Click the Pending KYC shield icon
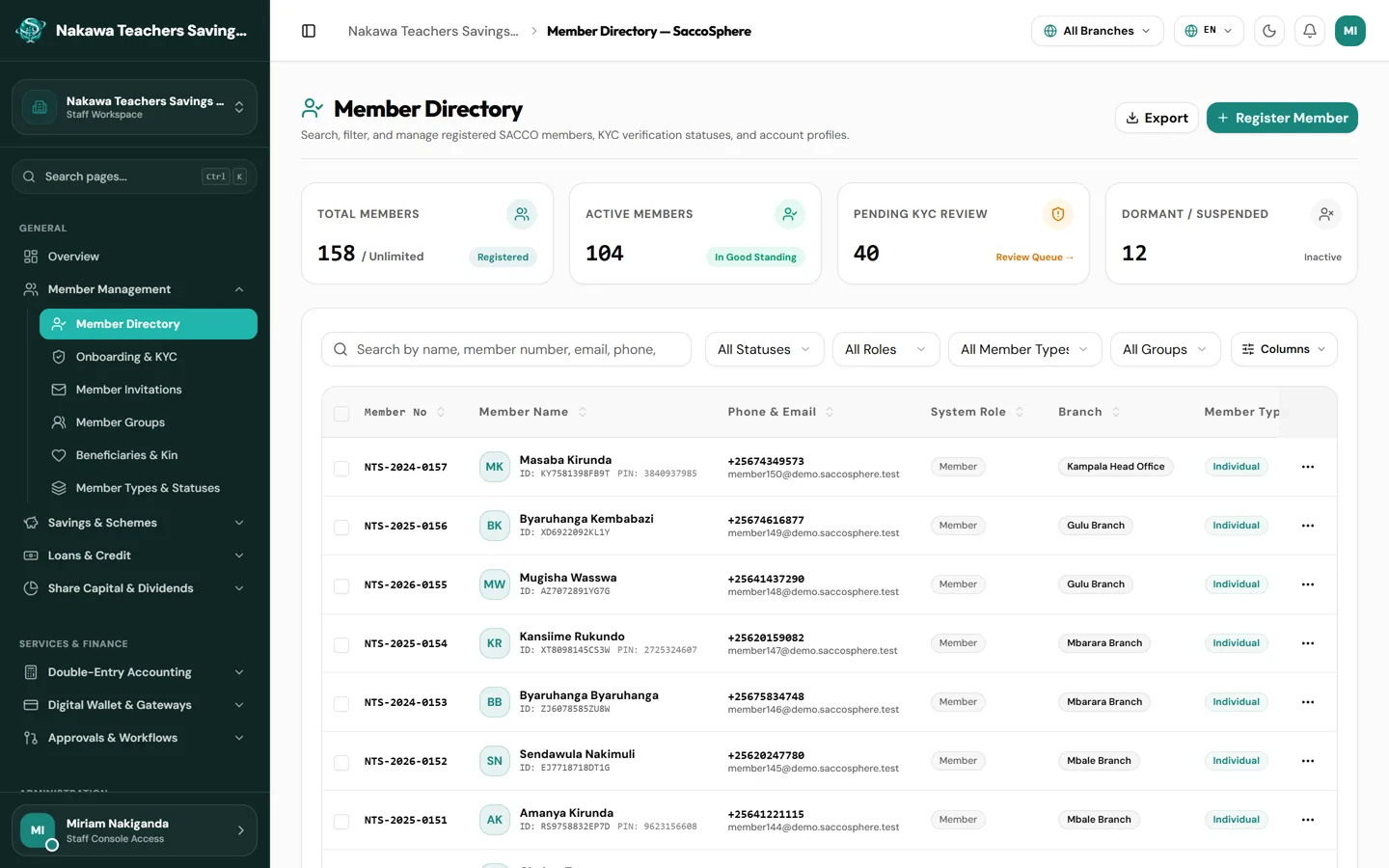This screenshot has height=868, width=1389. [1058, 214]
